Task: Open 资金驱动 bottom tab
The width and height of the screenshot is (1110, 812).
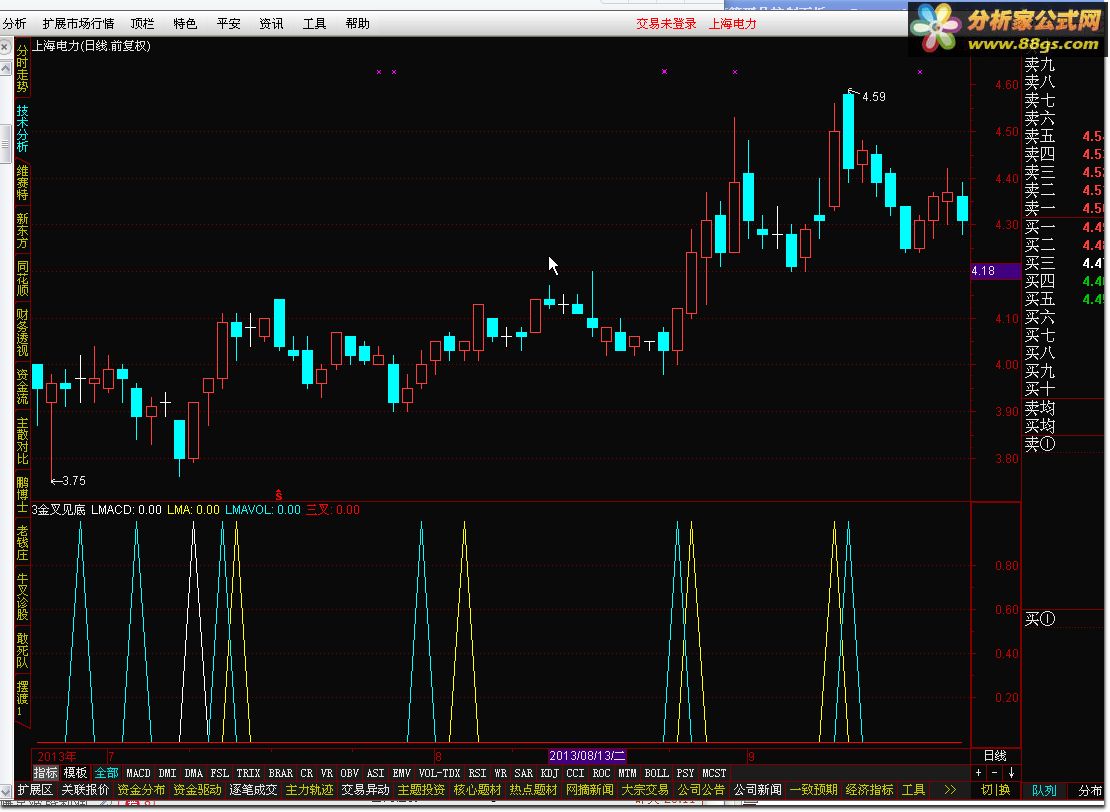Action: coord(197,789)
